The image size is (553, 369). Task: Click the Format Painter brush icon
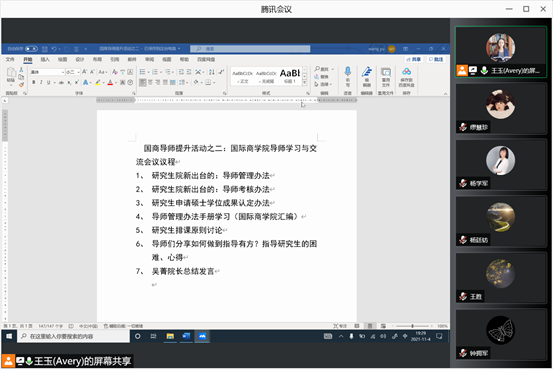point(21,85)
